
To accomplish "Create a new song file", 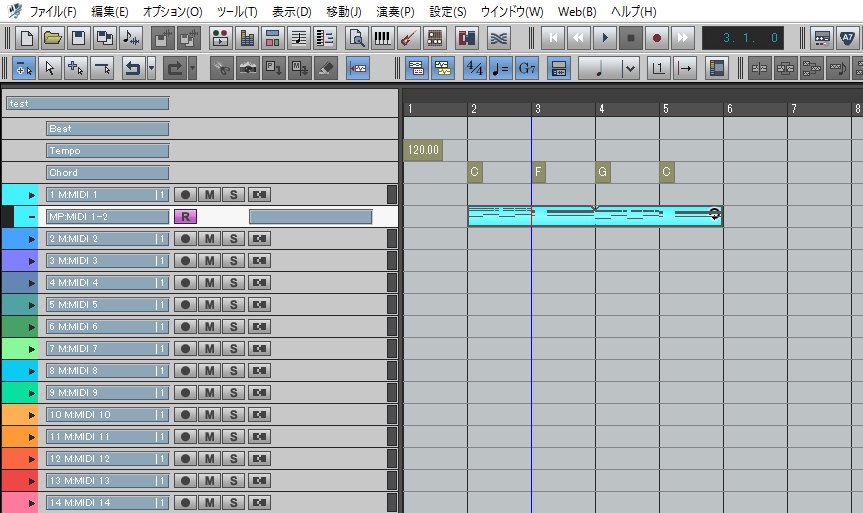I will (x=26, y=38).
